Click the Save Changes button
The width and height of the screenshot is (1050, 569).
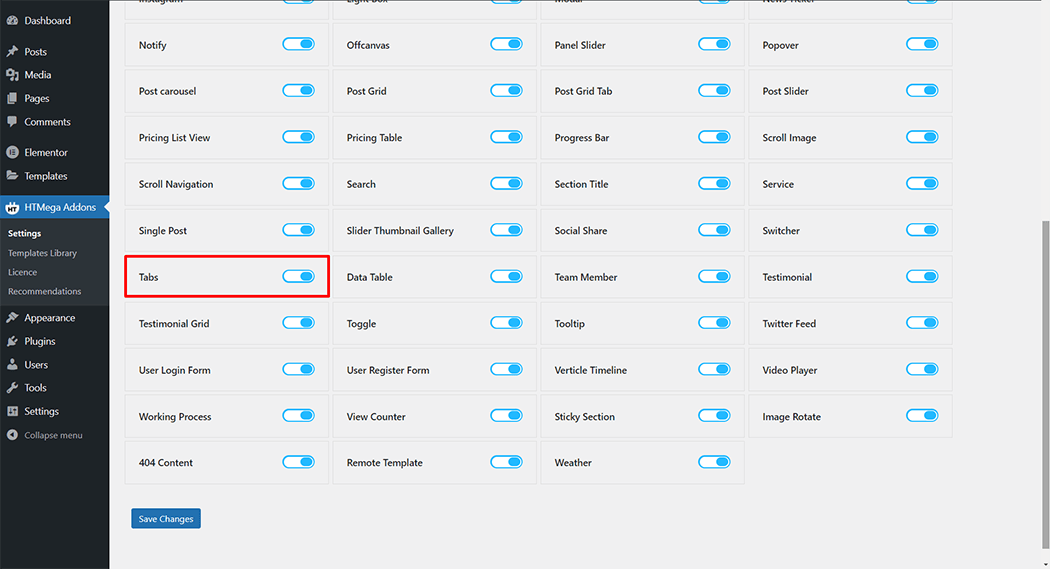click(166, 519)
